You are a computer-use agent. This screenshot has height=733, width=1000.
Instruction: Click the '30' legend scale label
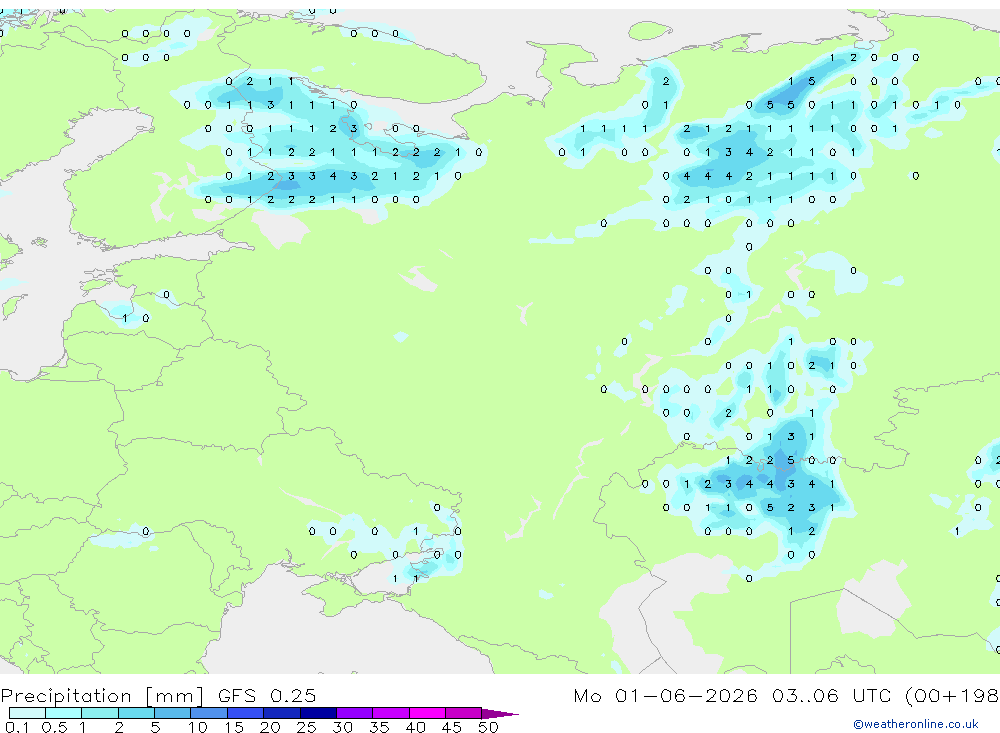pos(343,727)
